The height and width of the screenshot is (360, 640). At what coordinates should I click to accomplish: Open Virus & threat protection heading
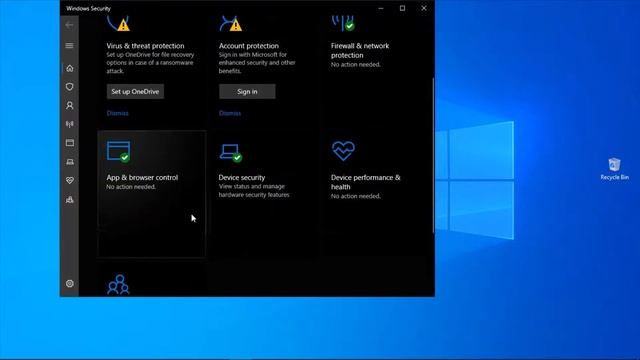145,46
